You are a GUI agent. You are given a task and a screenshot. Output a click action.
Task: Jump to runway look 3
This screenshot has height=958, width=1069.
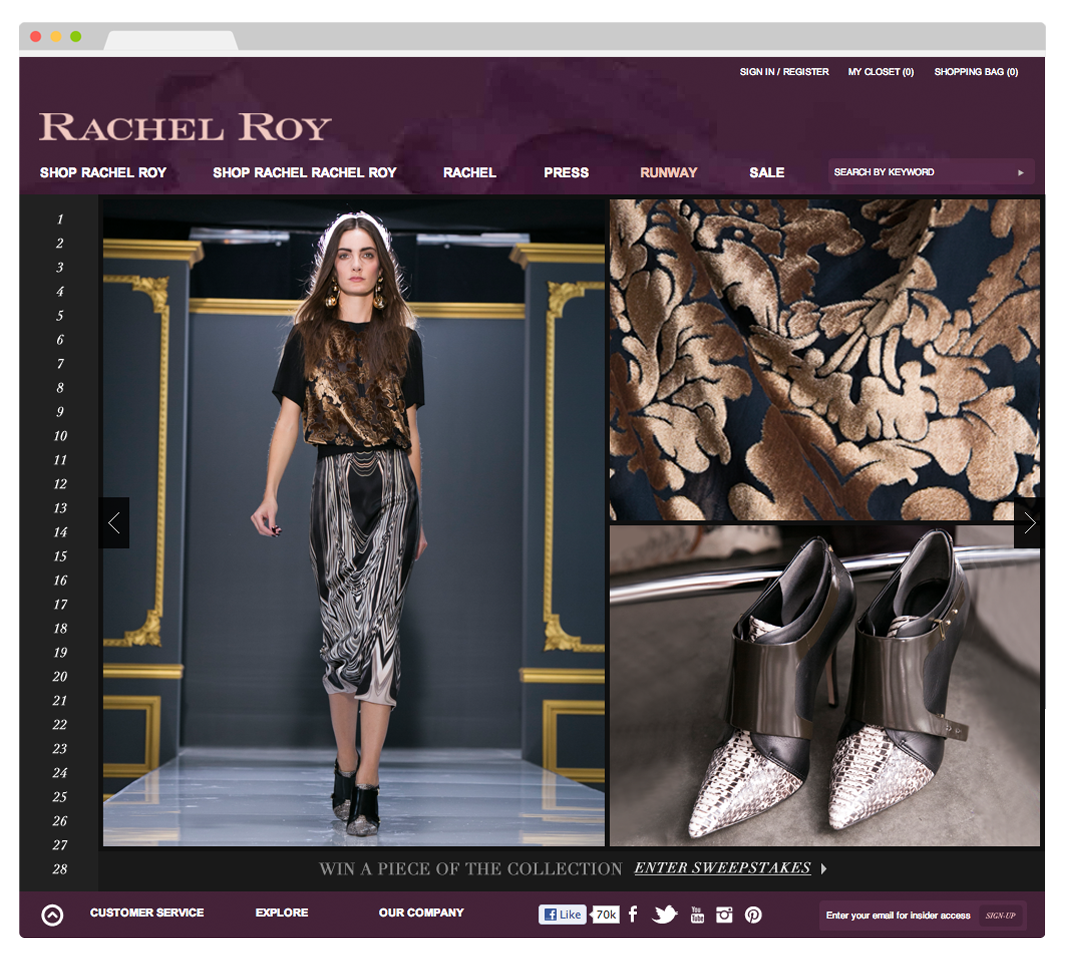click(60, 267)
